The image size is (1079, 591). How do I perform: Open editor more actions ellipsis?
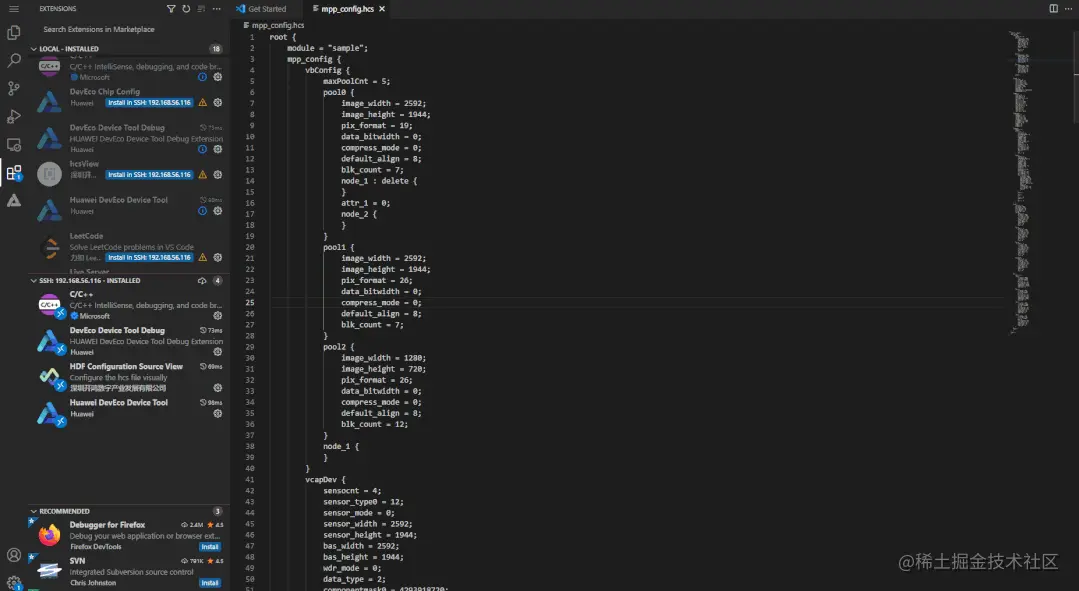coord(1069,8)
